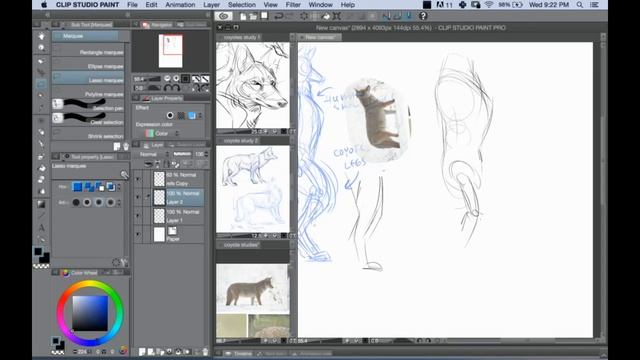The image size is (640, 360).
Task: Open the File menu
Action: coord(132,5)
